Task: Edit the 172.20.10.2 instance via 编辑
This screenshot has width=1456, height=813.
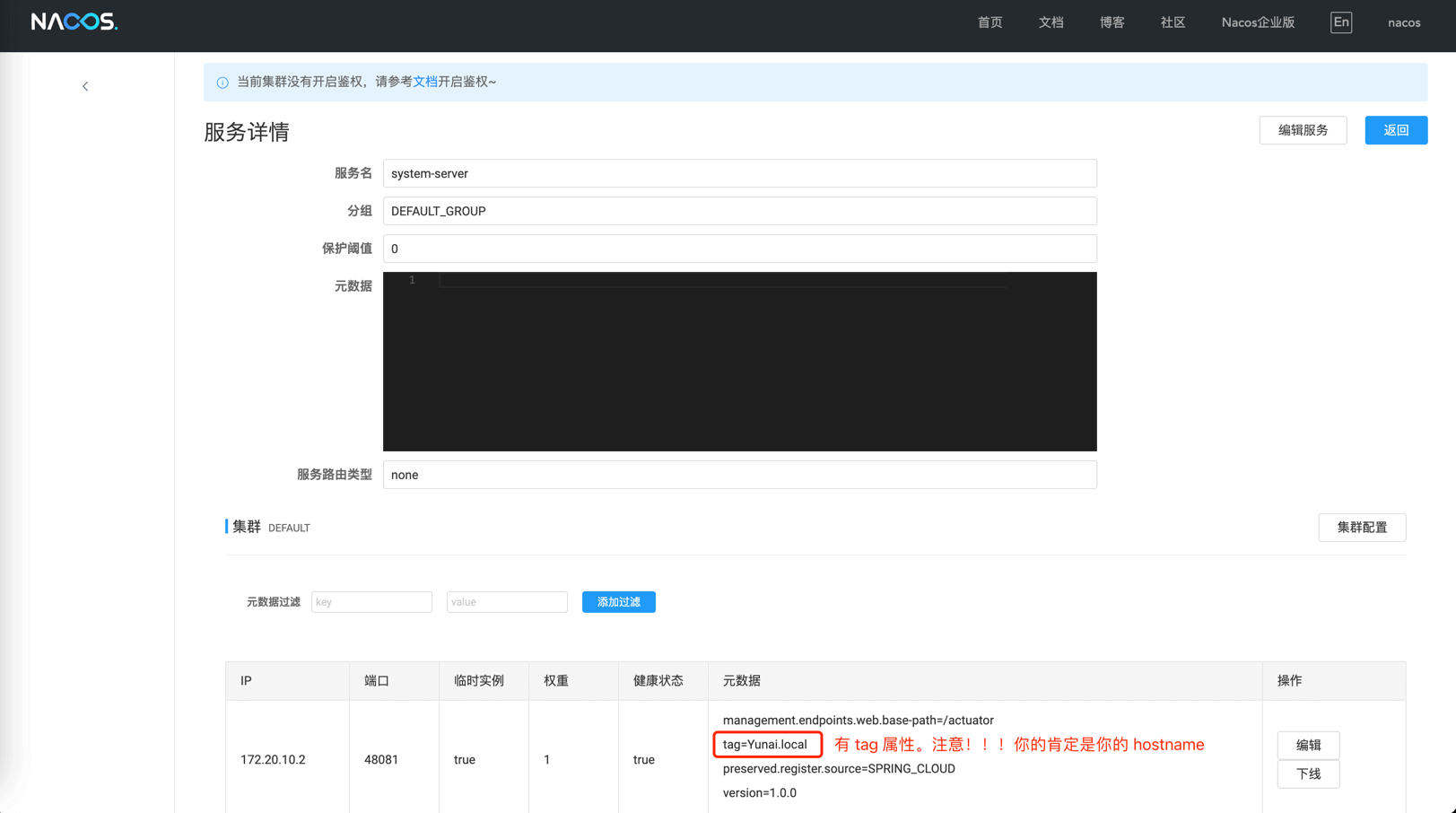Action: pyautogui.click(x=1308, y=745)
